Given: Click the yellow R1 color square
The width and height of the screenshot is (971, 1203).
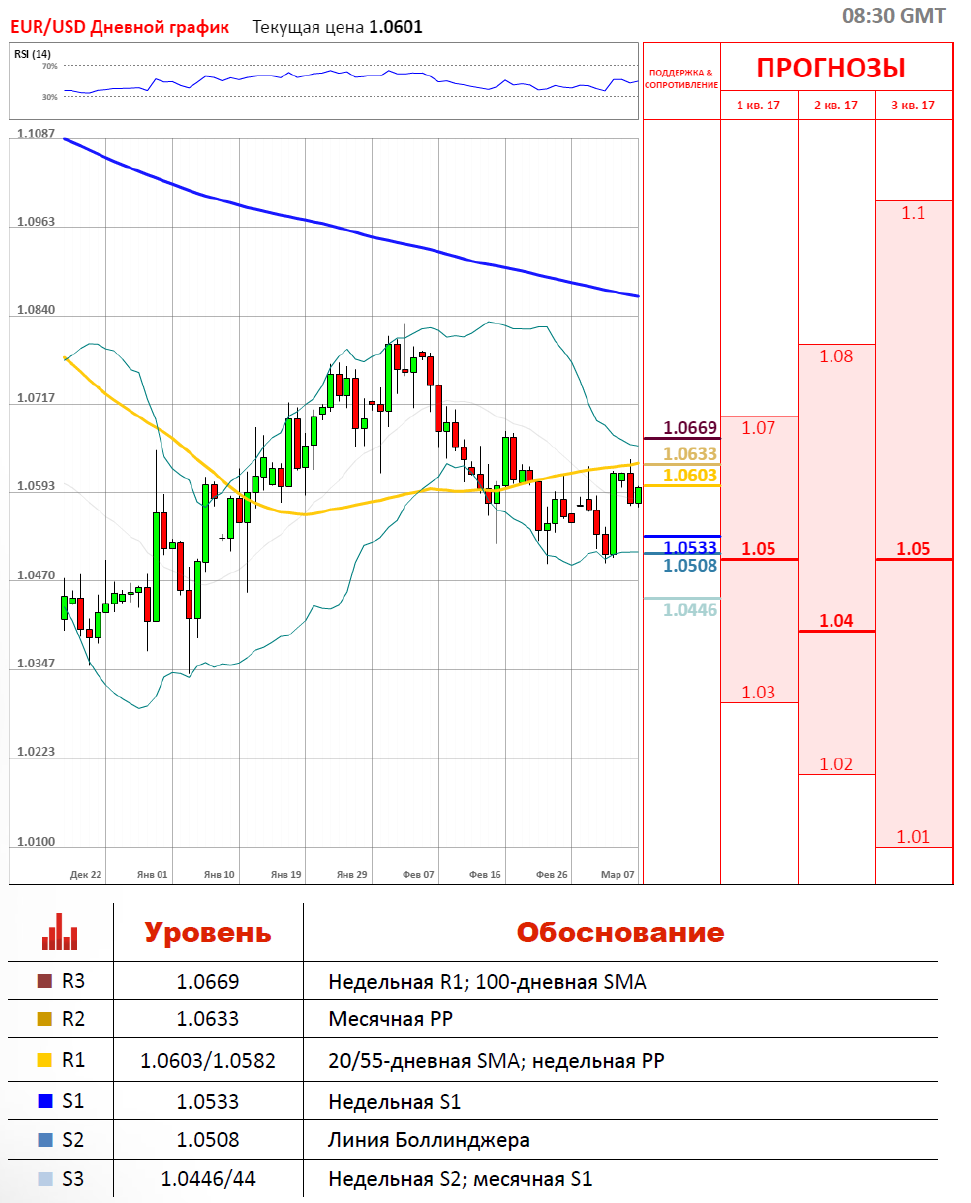Looking at the screenshot, I should point(43,1061).
